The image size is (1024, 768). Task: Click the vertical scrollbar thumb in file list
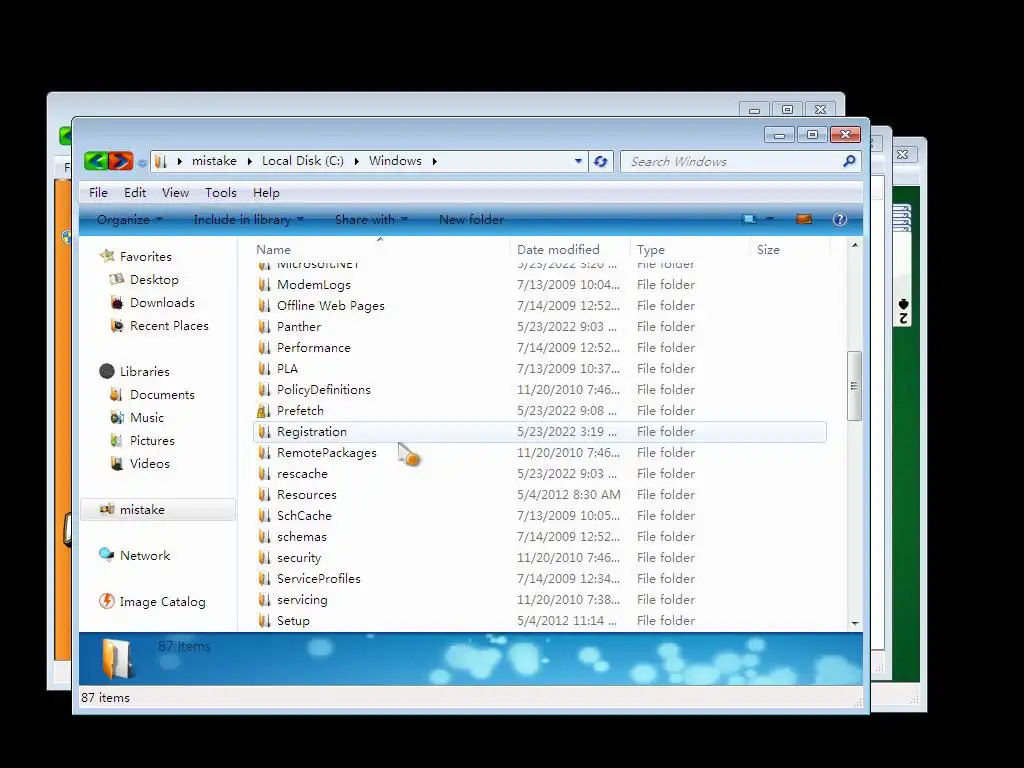click(x=854, y=385)
